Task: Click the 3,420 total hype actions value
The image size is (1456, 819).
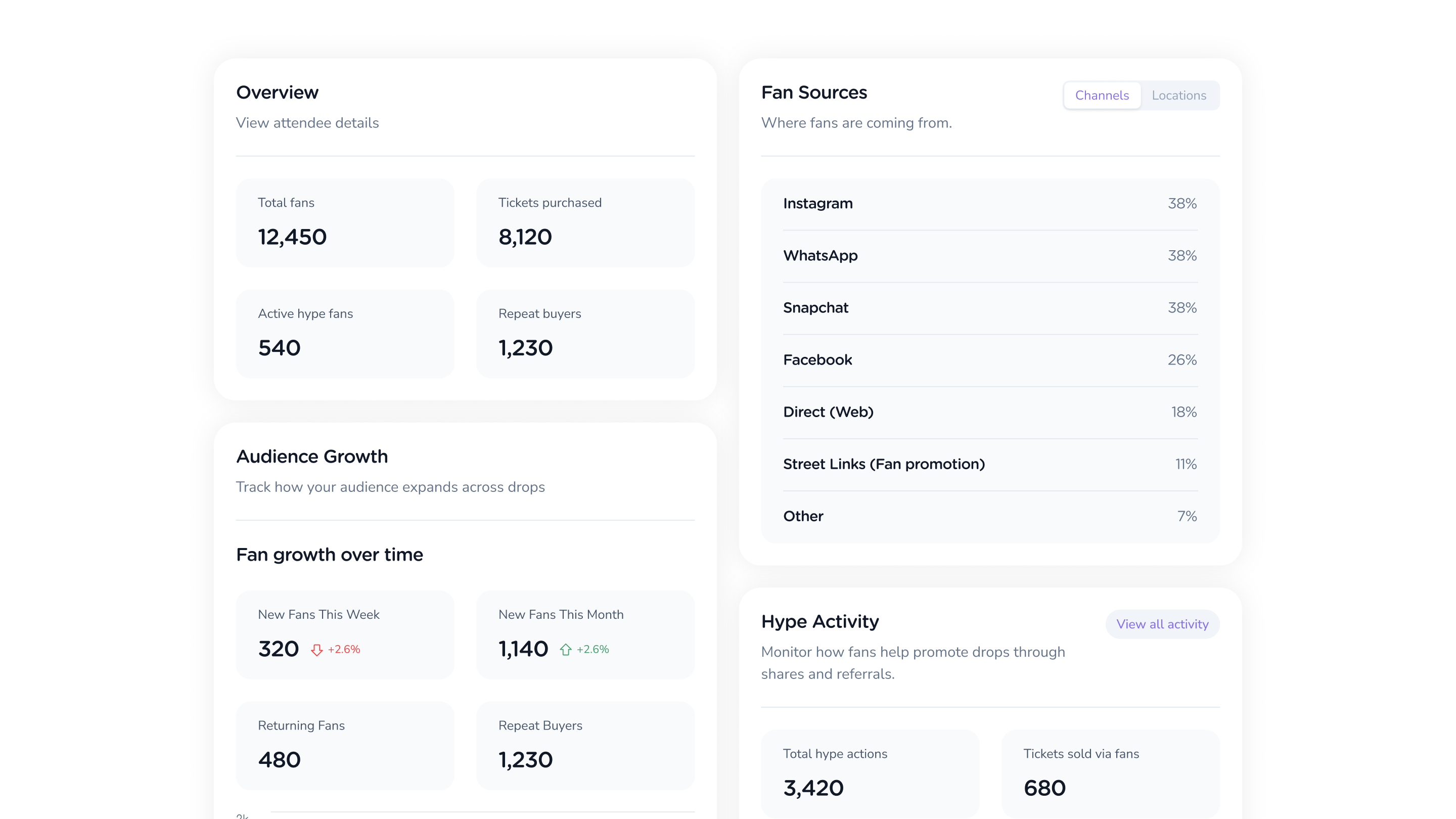Action: click(813, 788)
